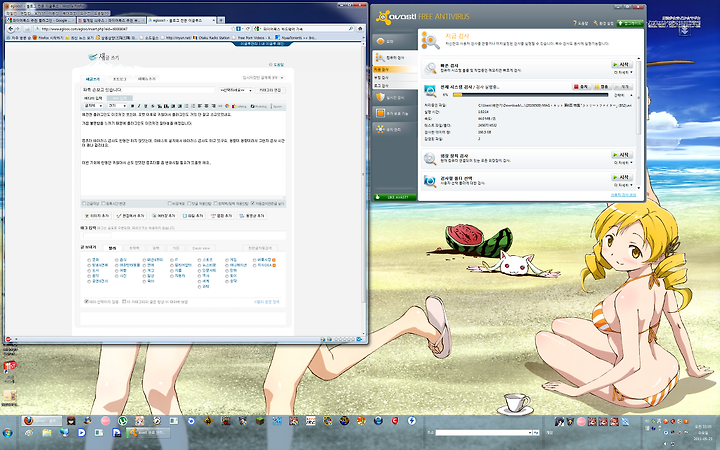720x450 pixels.
Task: Click the folder select scan icon
Action: click(x=430, y=181)
